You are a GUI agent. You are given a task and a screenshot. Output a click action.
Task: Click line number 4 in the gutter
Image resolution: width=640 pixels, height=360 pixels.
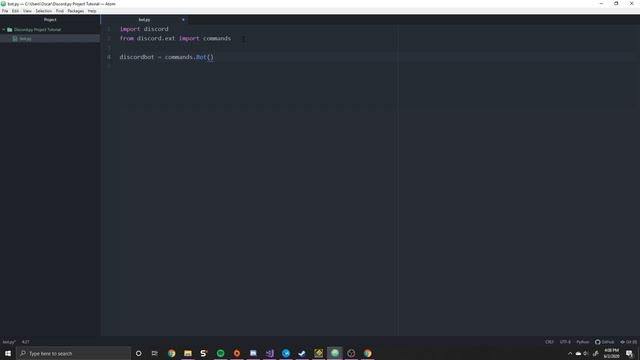(109, 57)
